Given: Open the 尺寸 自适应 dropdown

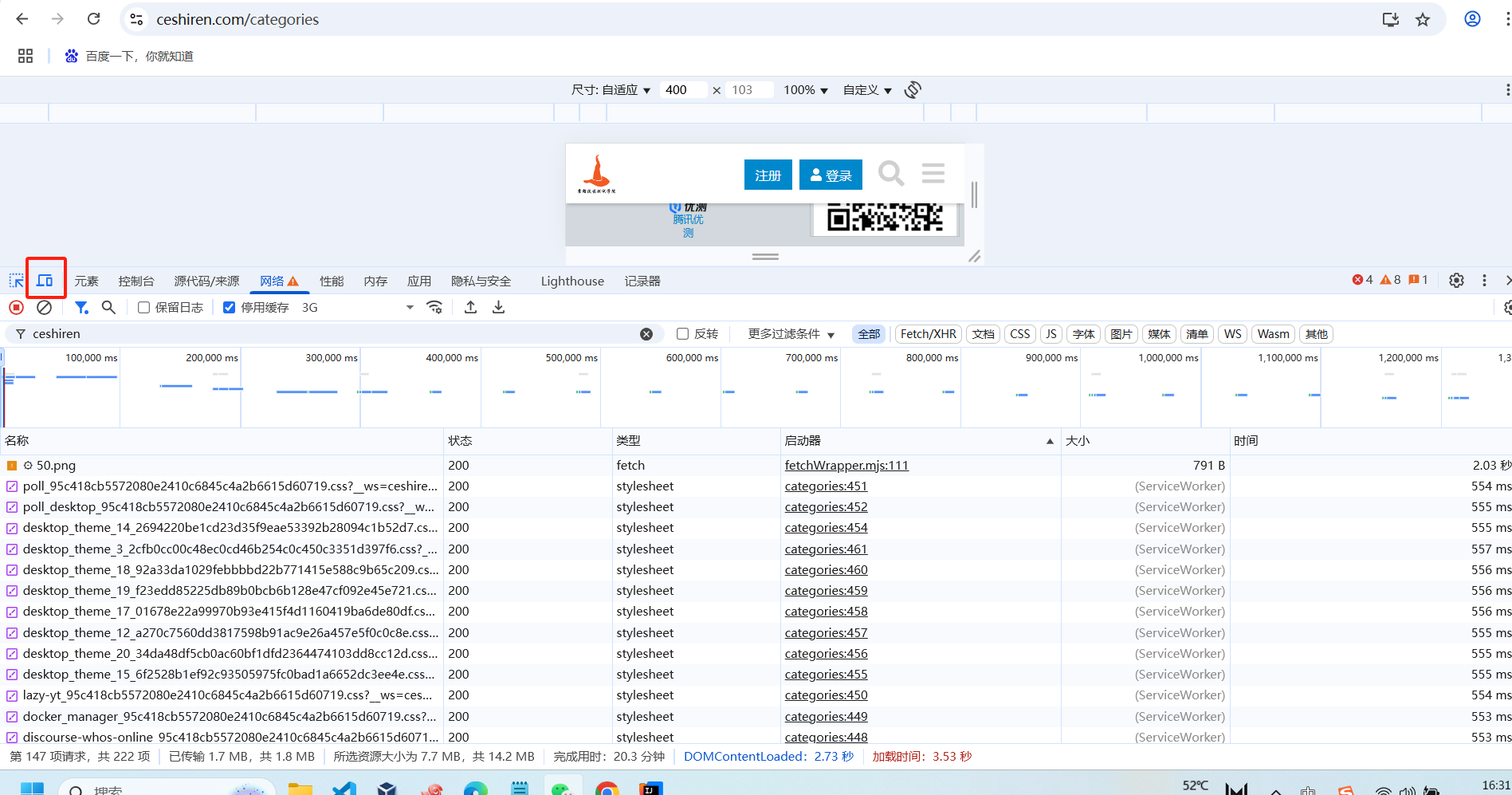Looking at the screenshot, I should (x=611, y=90).
